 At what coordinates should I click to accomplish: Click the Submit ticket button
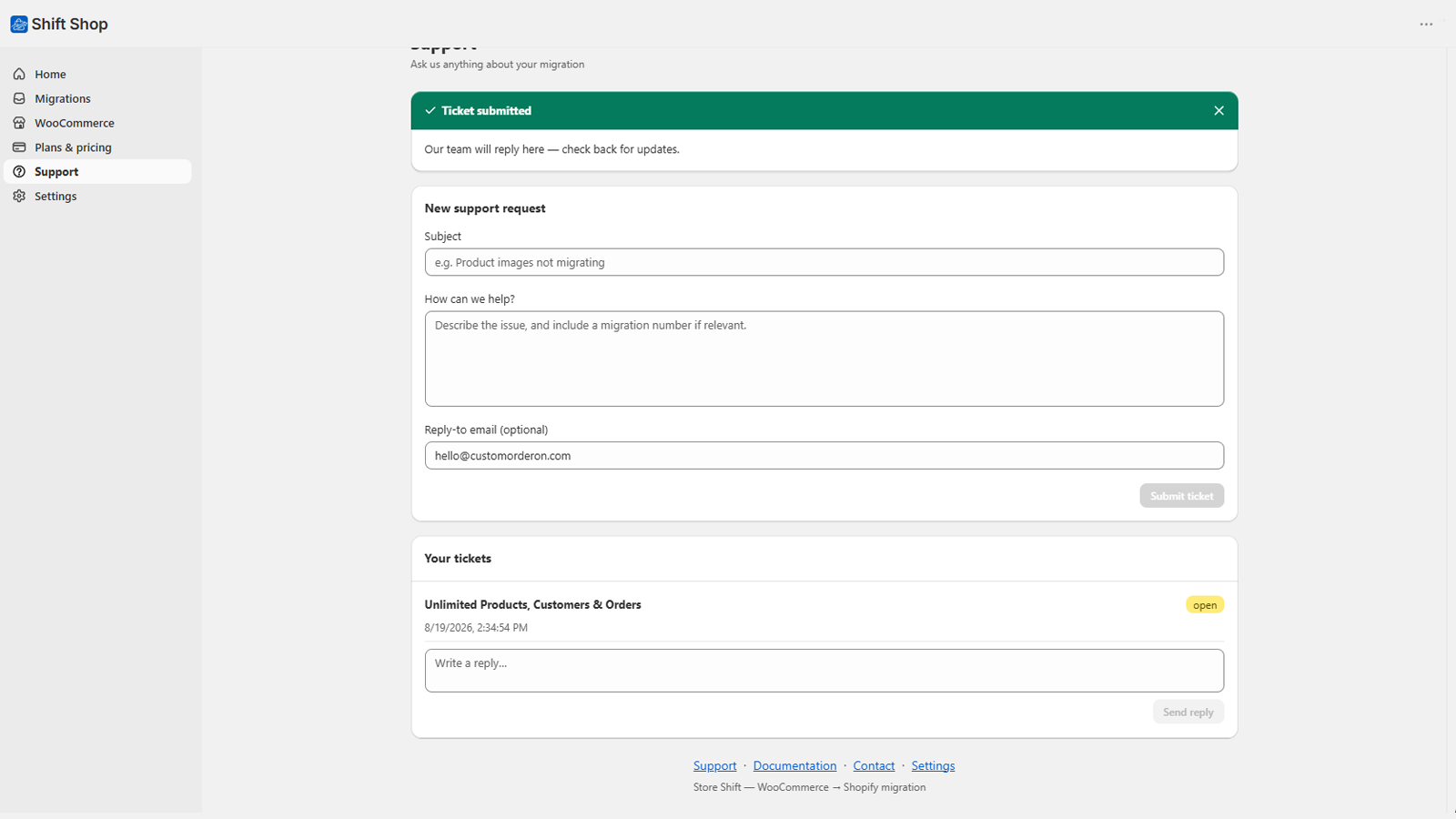pyautogui.click(x=1181, y=496)
